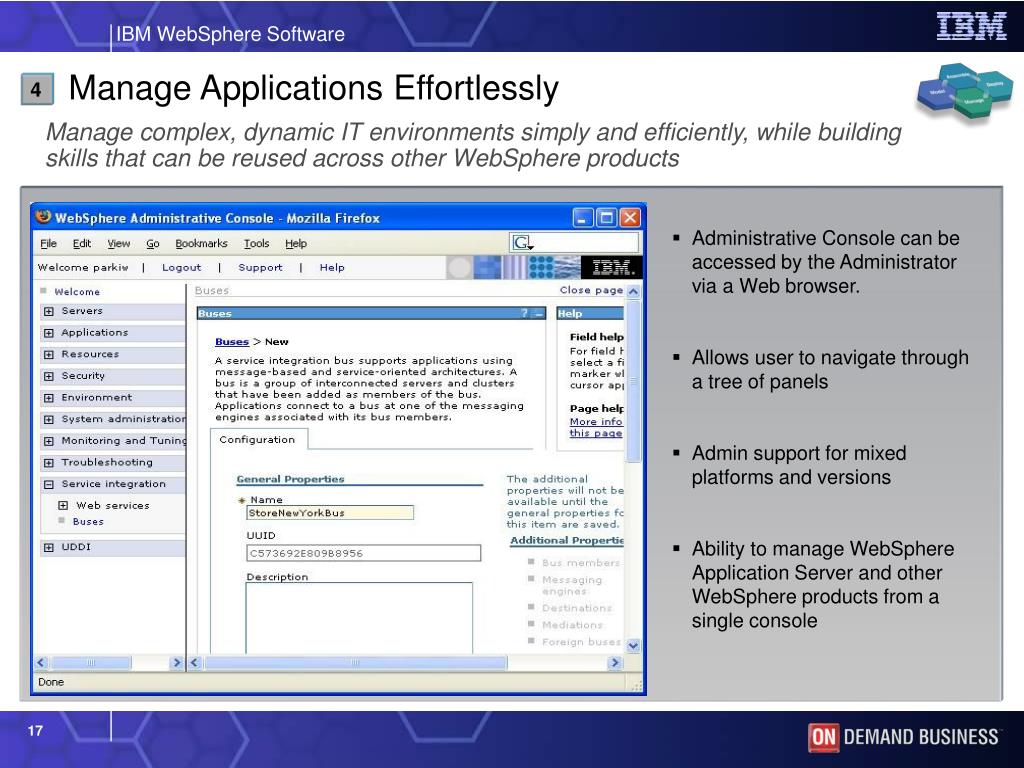Expand the Troubleshooting tree node
The width and height of the screenshot is (1024, 768).
[49, 462]
